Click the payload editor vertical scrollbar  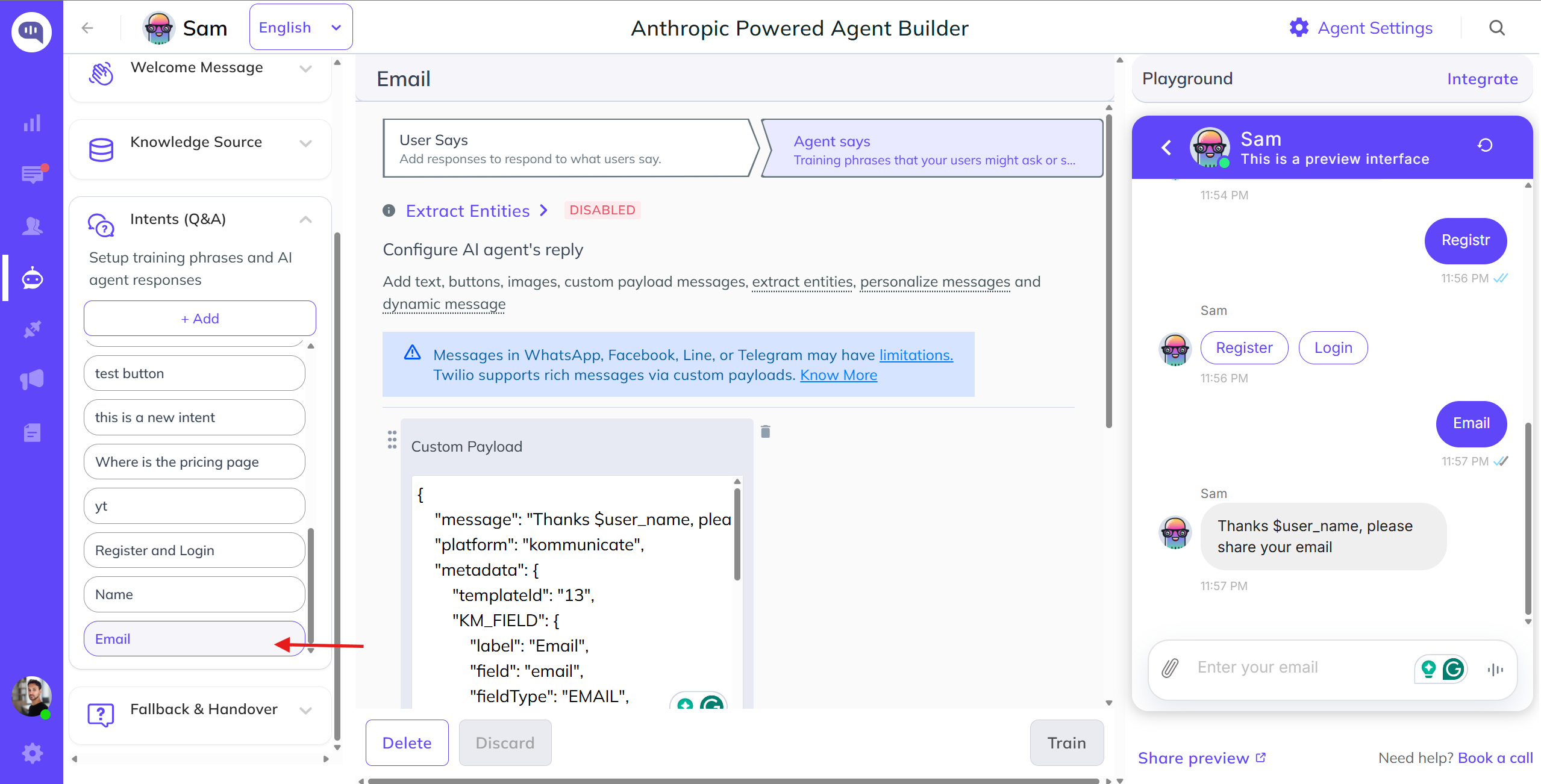coord(737,534)
